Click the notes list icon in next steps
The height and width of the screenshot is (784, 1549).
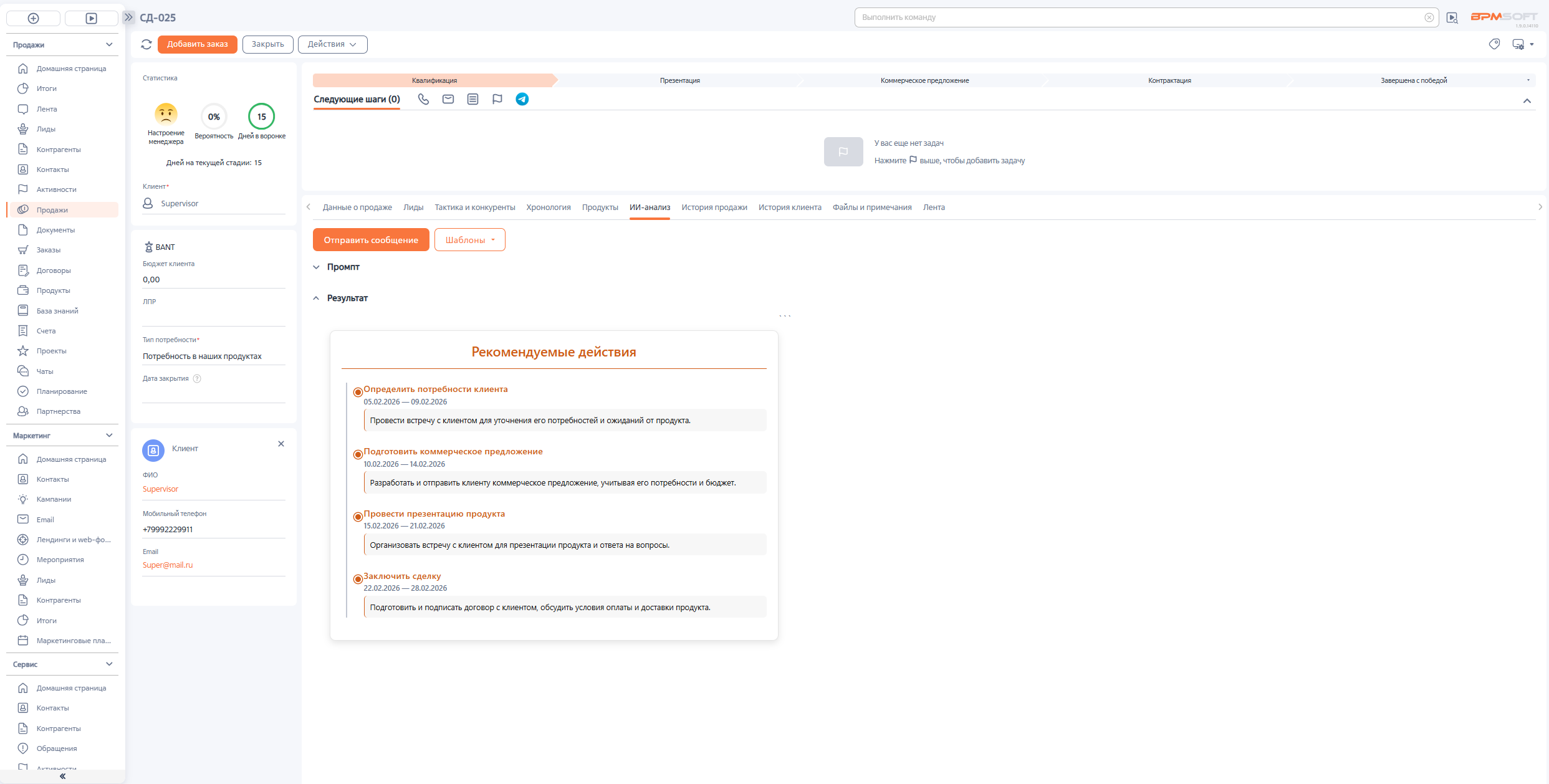click(x=473, y=99)
